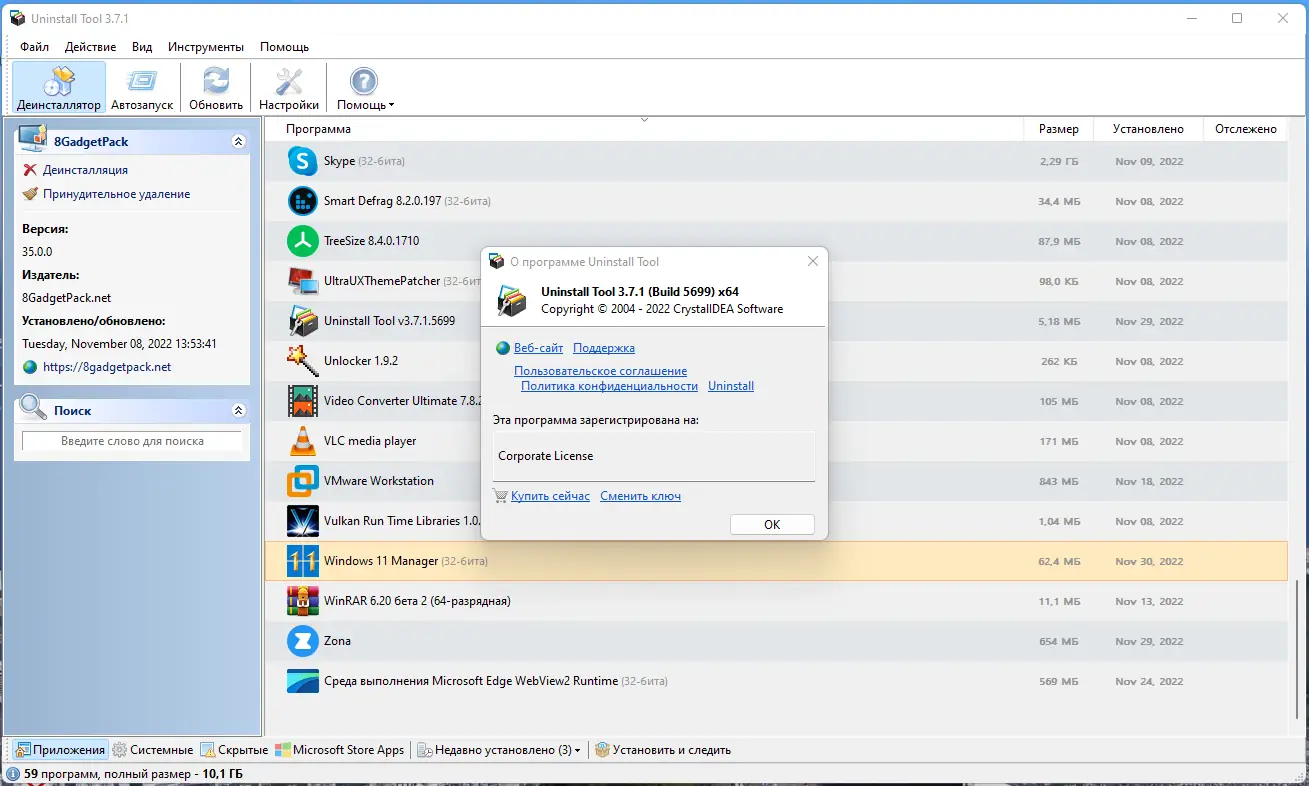The image size is (1309, 786).
Task: Select the Uninstall Tool list icon
Action: pos(302,321)
